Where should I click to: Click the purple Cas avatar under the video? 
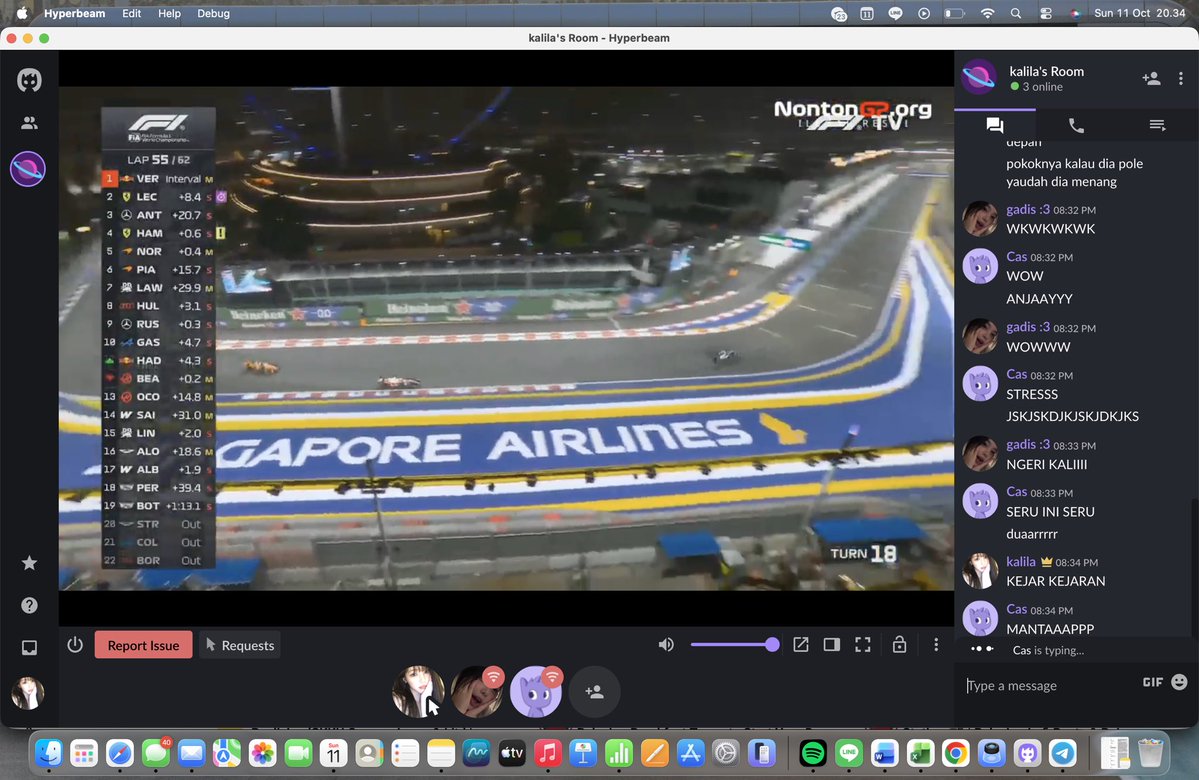pyautogui.click(x=535, y=691)
